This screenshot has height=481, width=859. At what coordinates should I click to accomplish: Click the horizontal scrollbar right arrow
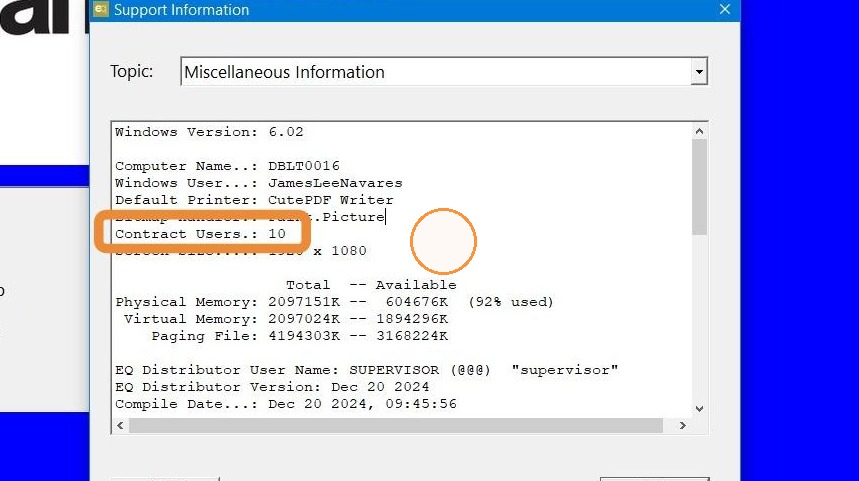coord(683,425)
